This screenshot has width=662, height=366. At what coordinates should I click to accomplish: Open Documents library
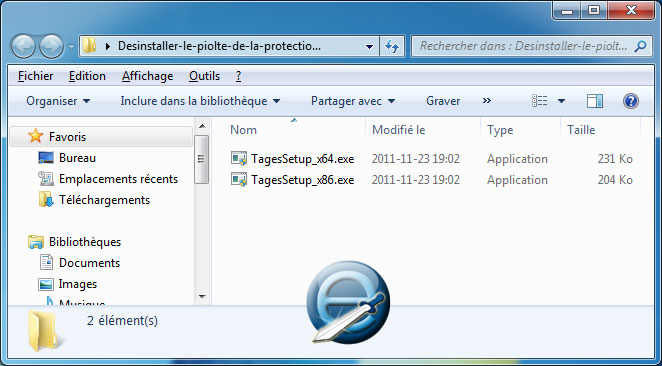[90, 263]
